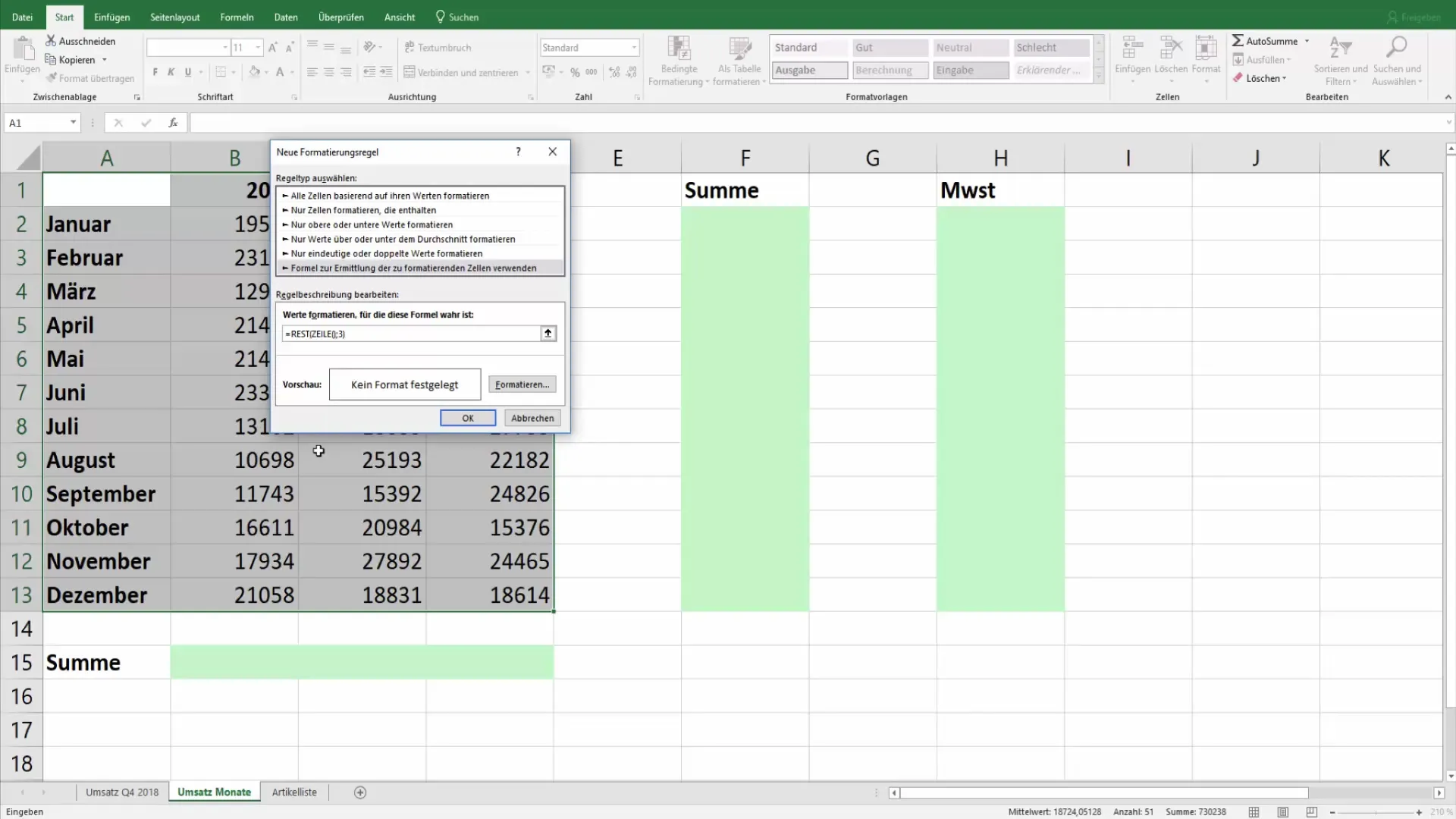Click the fill color bucket icon
Image resolution: width=1456 pixels, height=819 pixels.
point(255,72)
